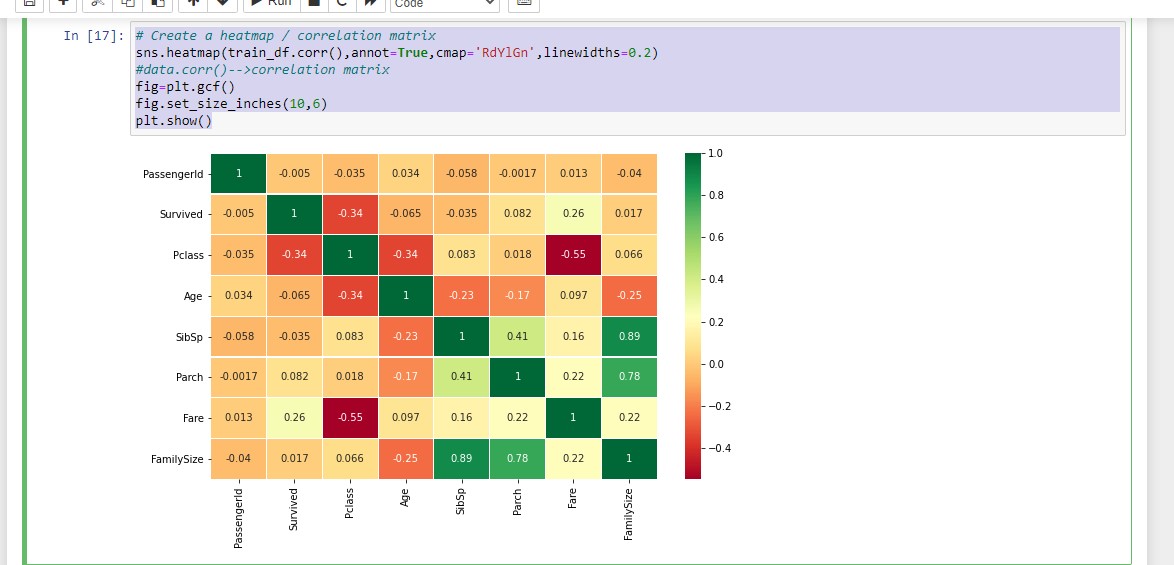Click the plt.show() line in the cell
Screen dimensions: 1174x565
tap(174, 121)
